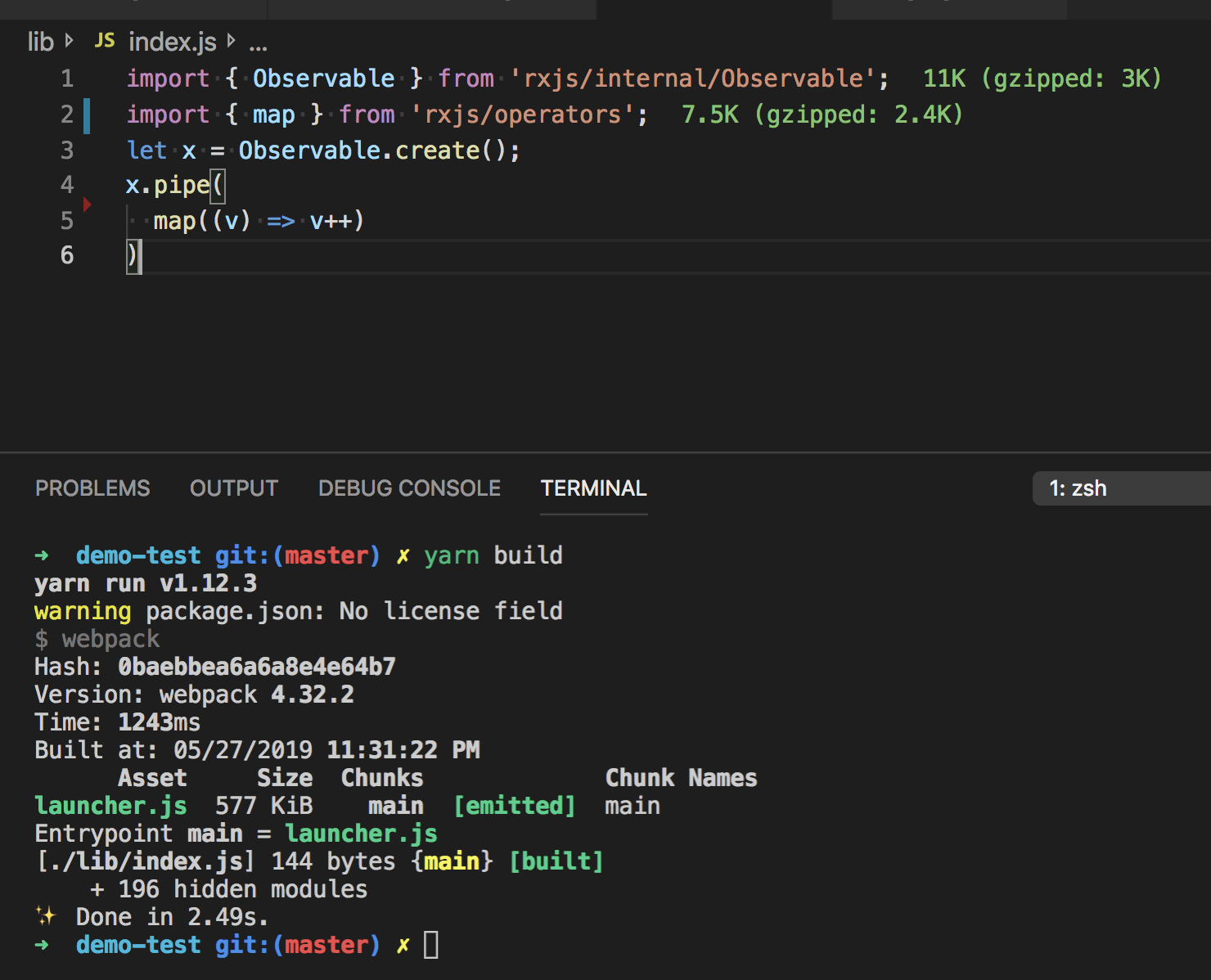Viewport: 1211px width, 980px height.
Task: Click the $ webpack line in terminal
Action: [x=97, y=639]
